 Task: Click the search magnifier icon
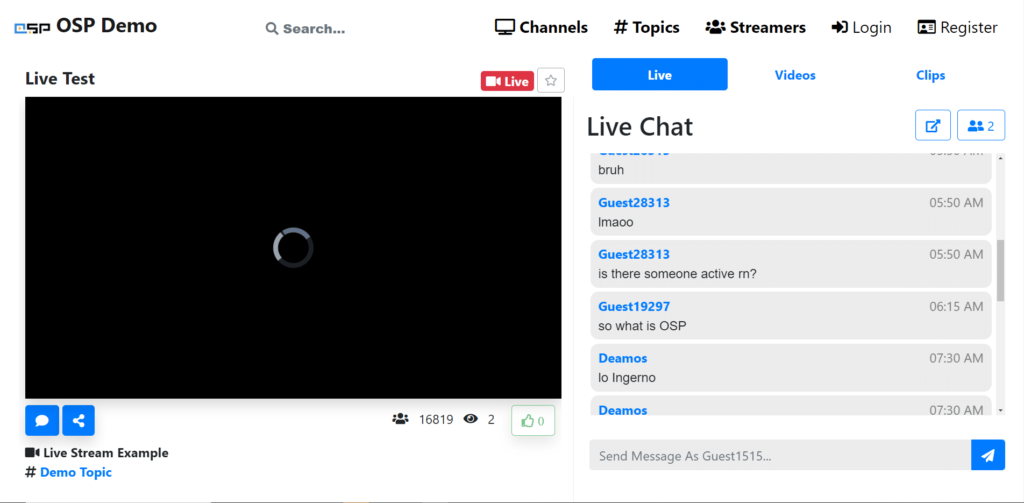272,29
